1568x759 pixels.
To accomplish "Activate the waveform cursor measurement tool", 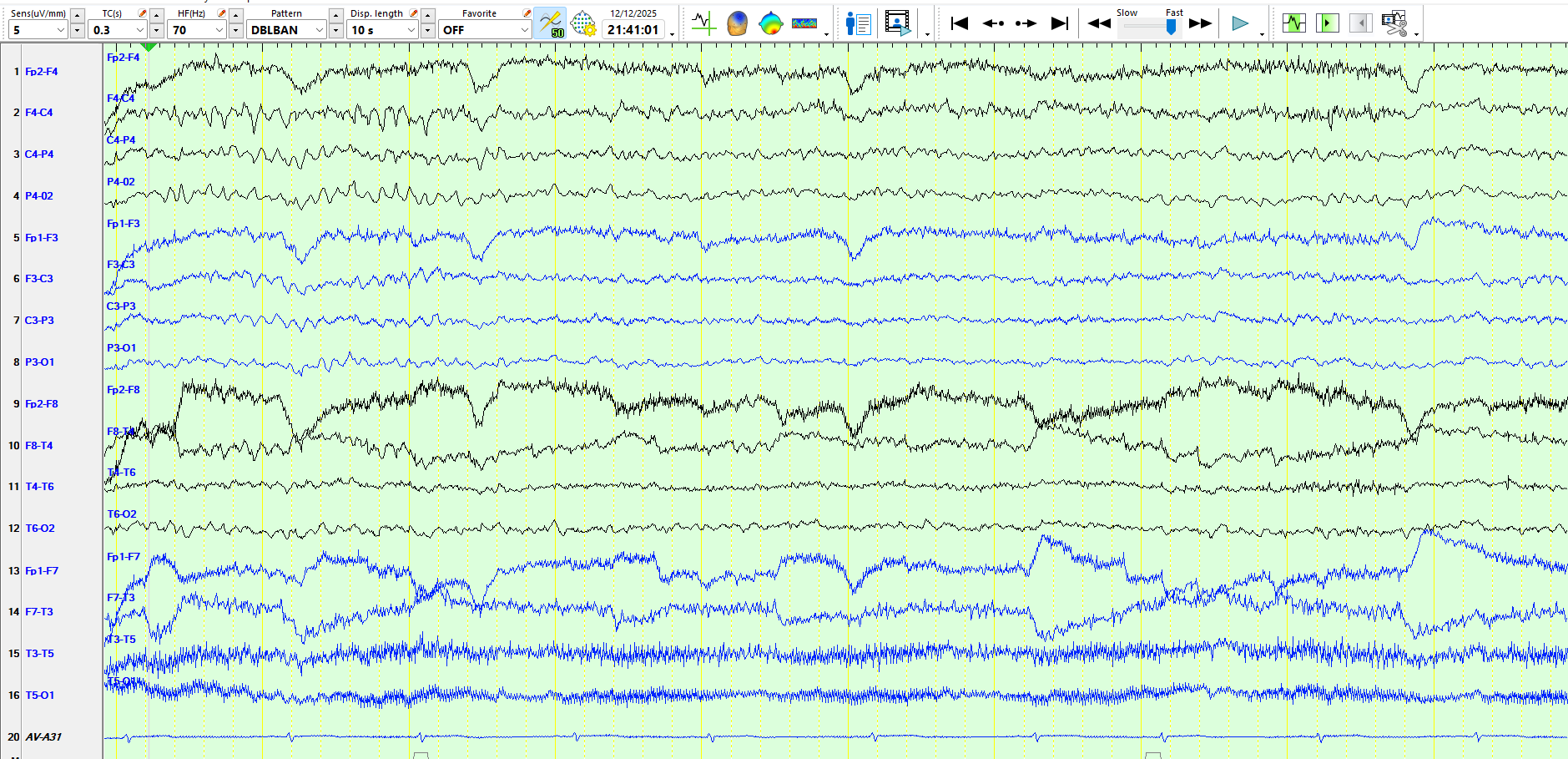I will click(703, 23).
